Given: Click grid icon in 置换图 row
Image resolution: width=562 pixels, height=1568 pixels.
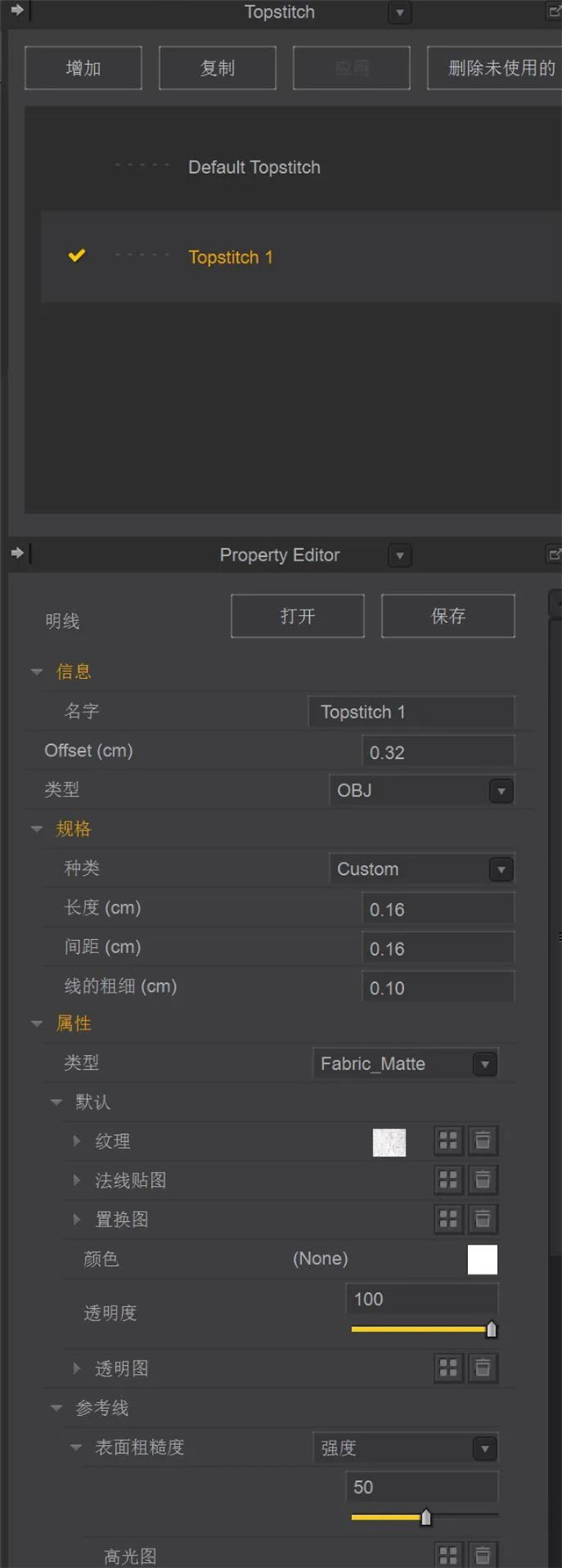Looking at the screenshot, I should point(448,1219).
